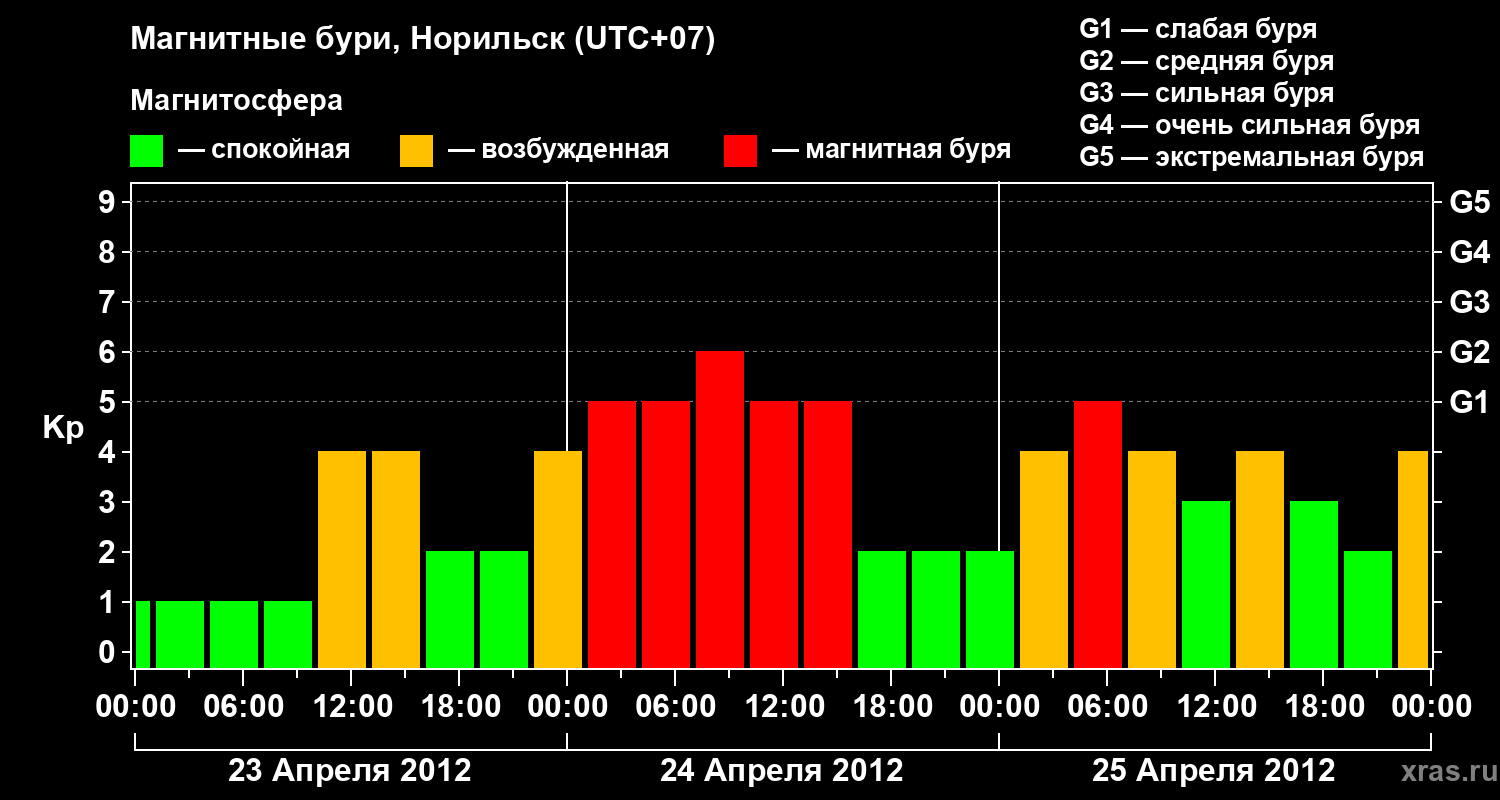Click the right-axis 'G5' level label
The image size is (1500, 800).
(x=1469, y=202)
